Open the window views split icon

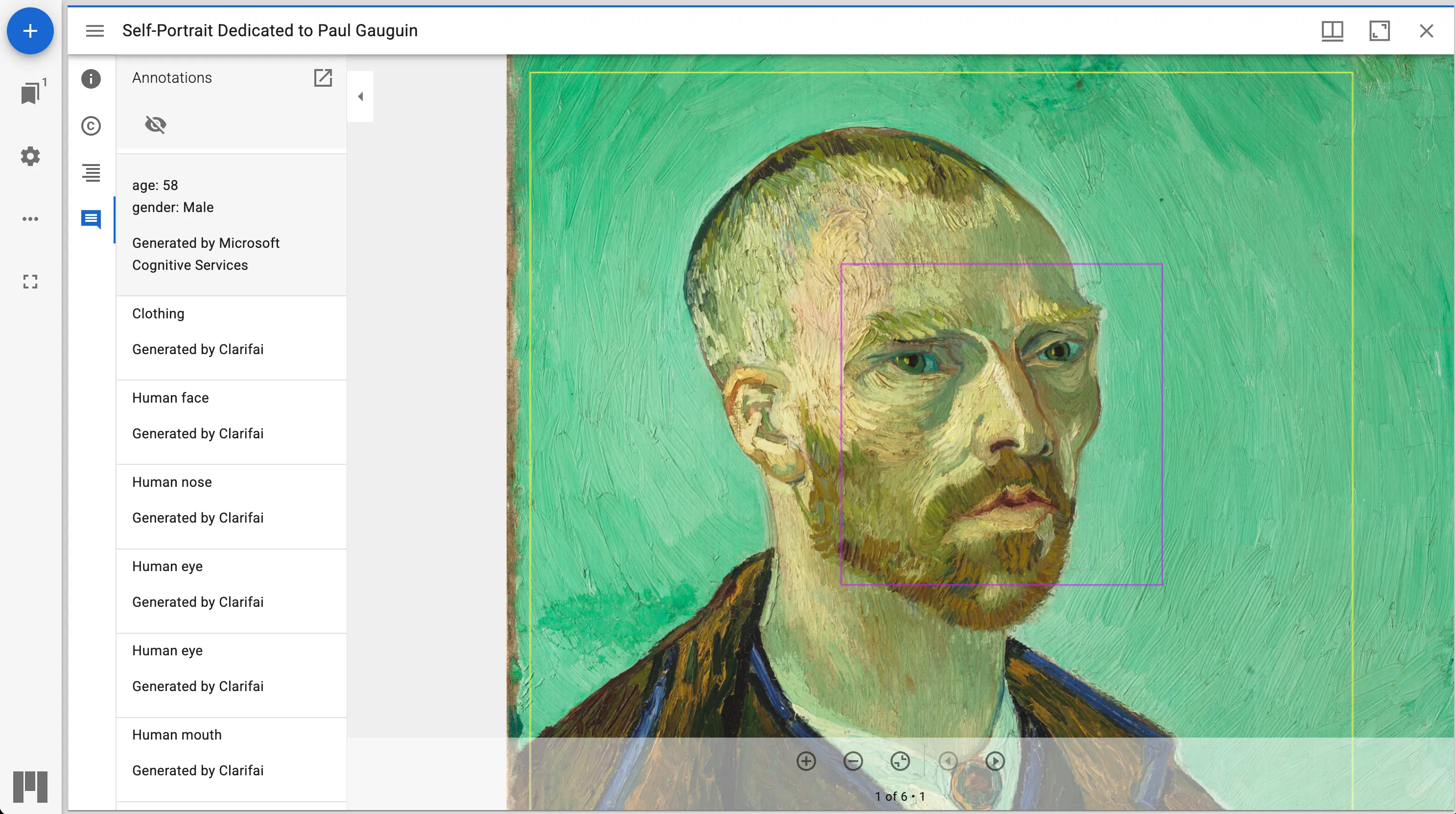1332,30
